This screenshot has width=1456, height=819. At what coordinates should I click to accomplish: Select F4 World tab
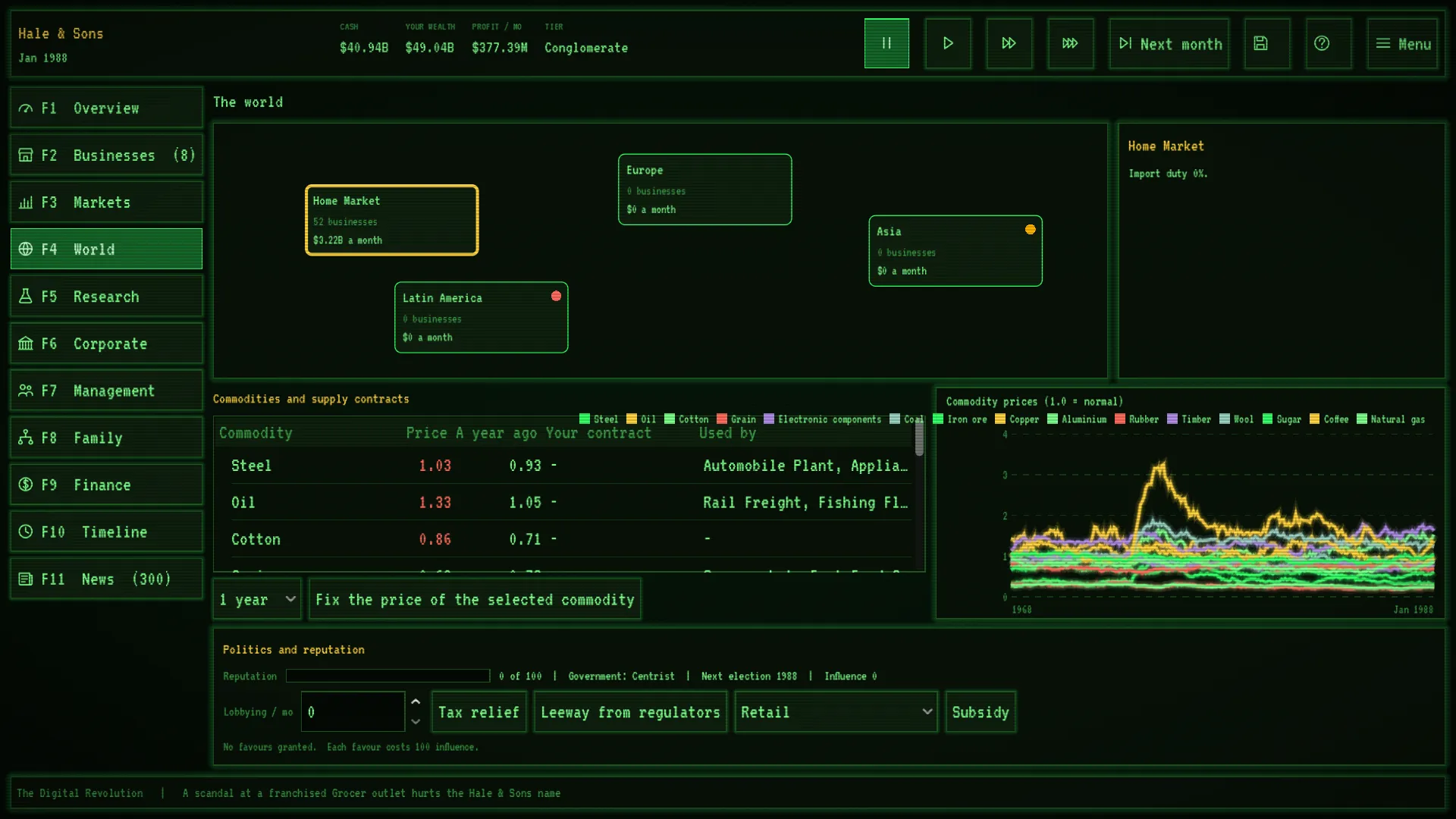(106, 249)
